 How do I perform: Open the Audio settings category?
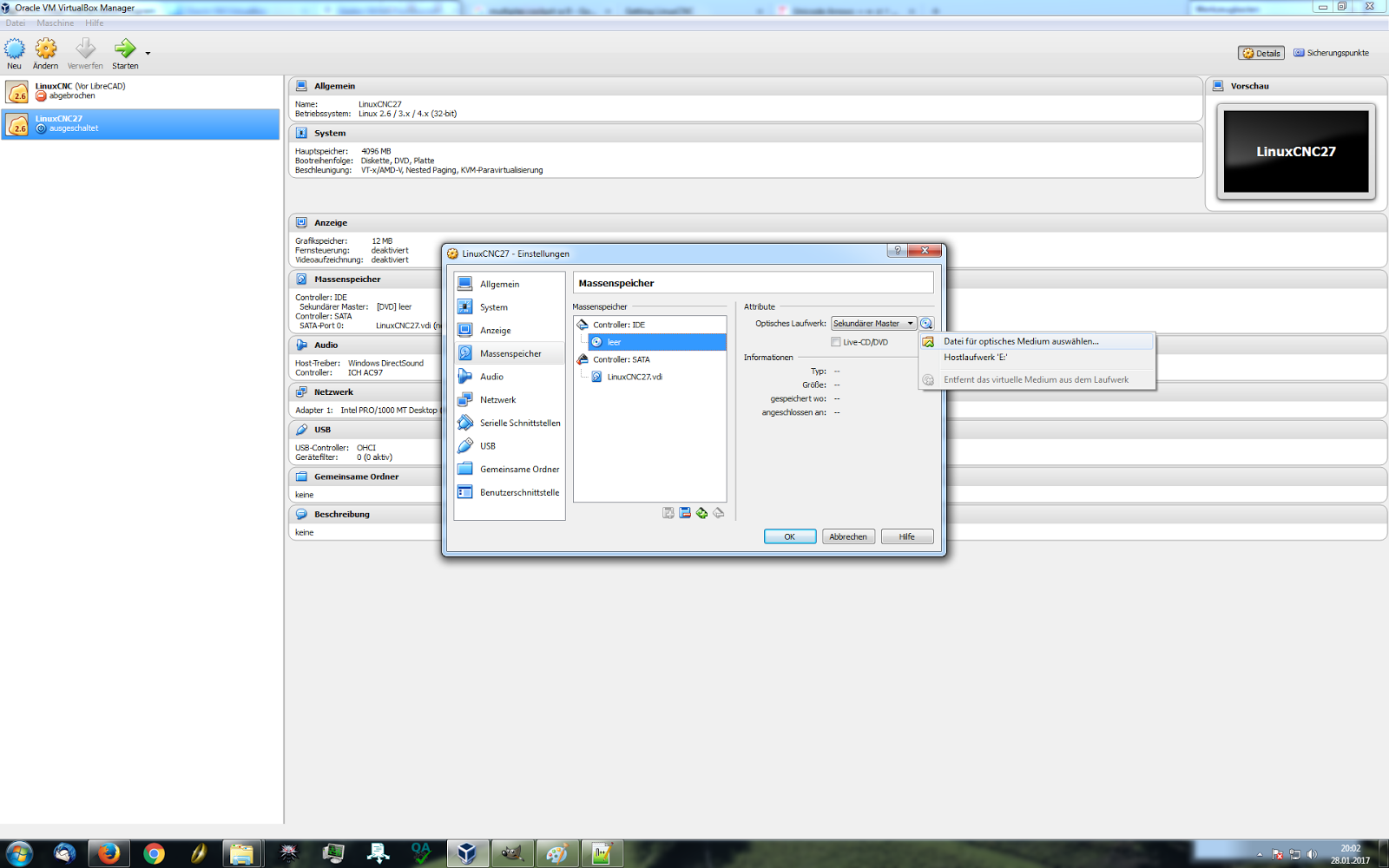510,377
